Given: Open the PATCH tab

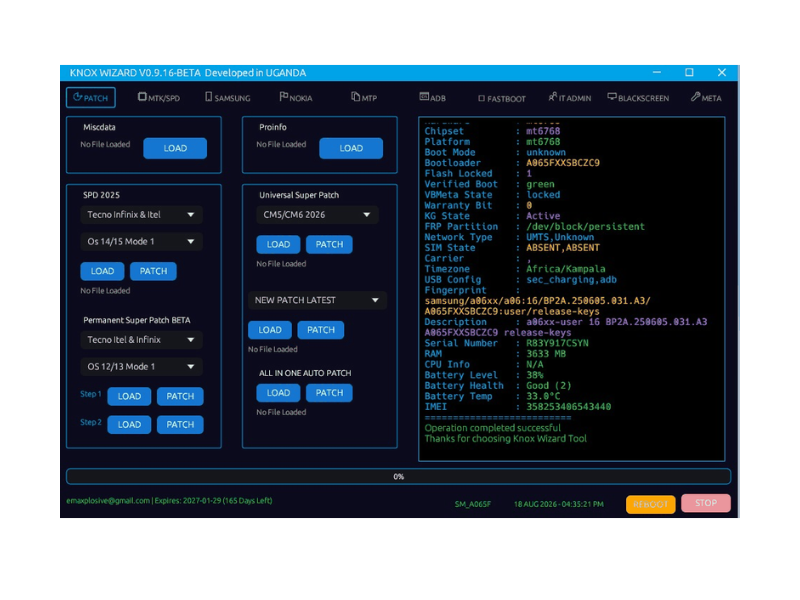Looking at the screenshot, I should pos(91,97).
